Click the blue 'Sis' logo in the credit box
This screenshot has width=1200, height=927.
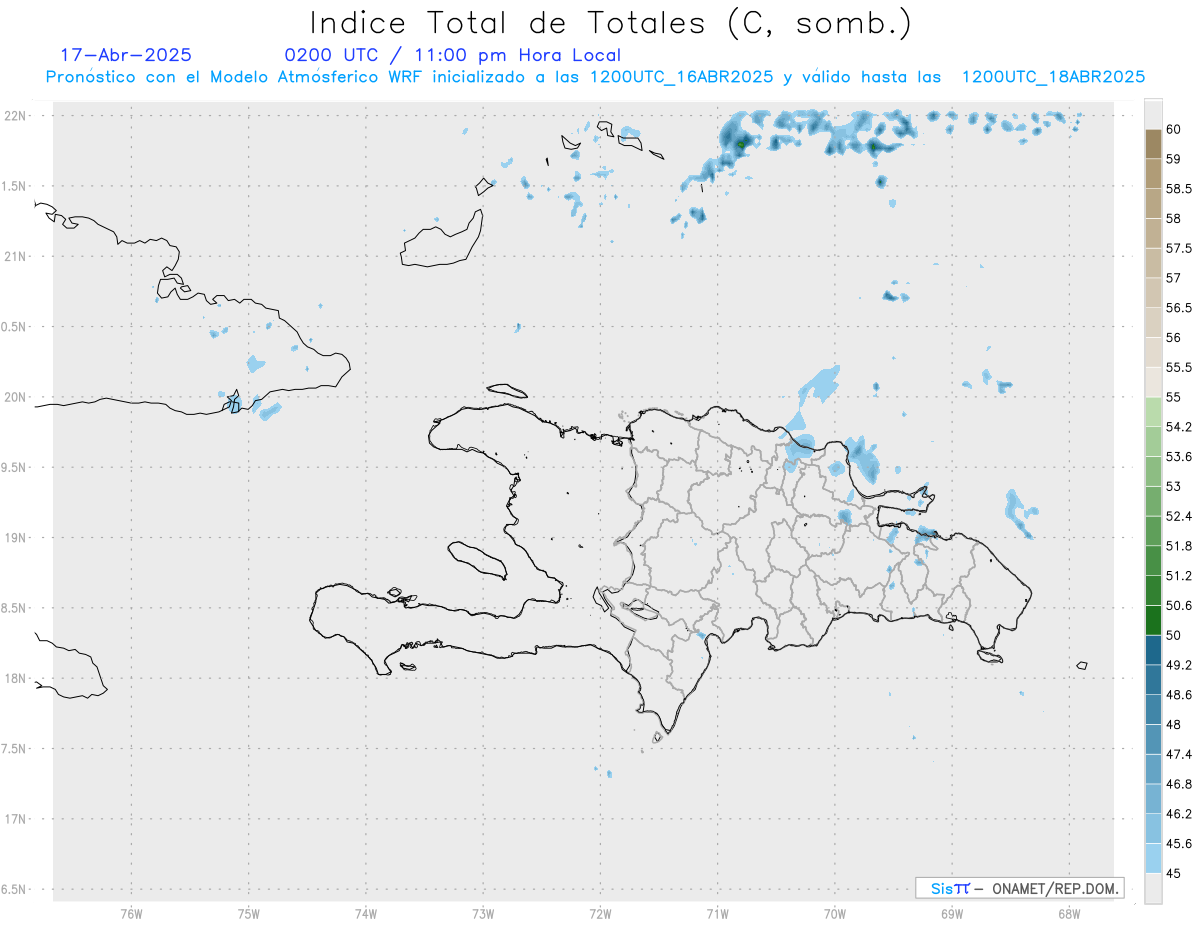click(x=943, y=888)
